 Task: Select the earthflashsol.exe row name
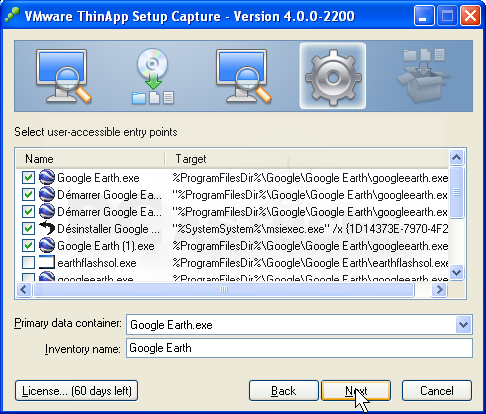click(97, 263)
